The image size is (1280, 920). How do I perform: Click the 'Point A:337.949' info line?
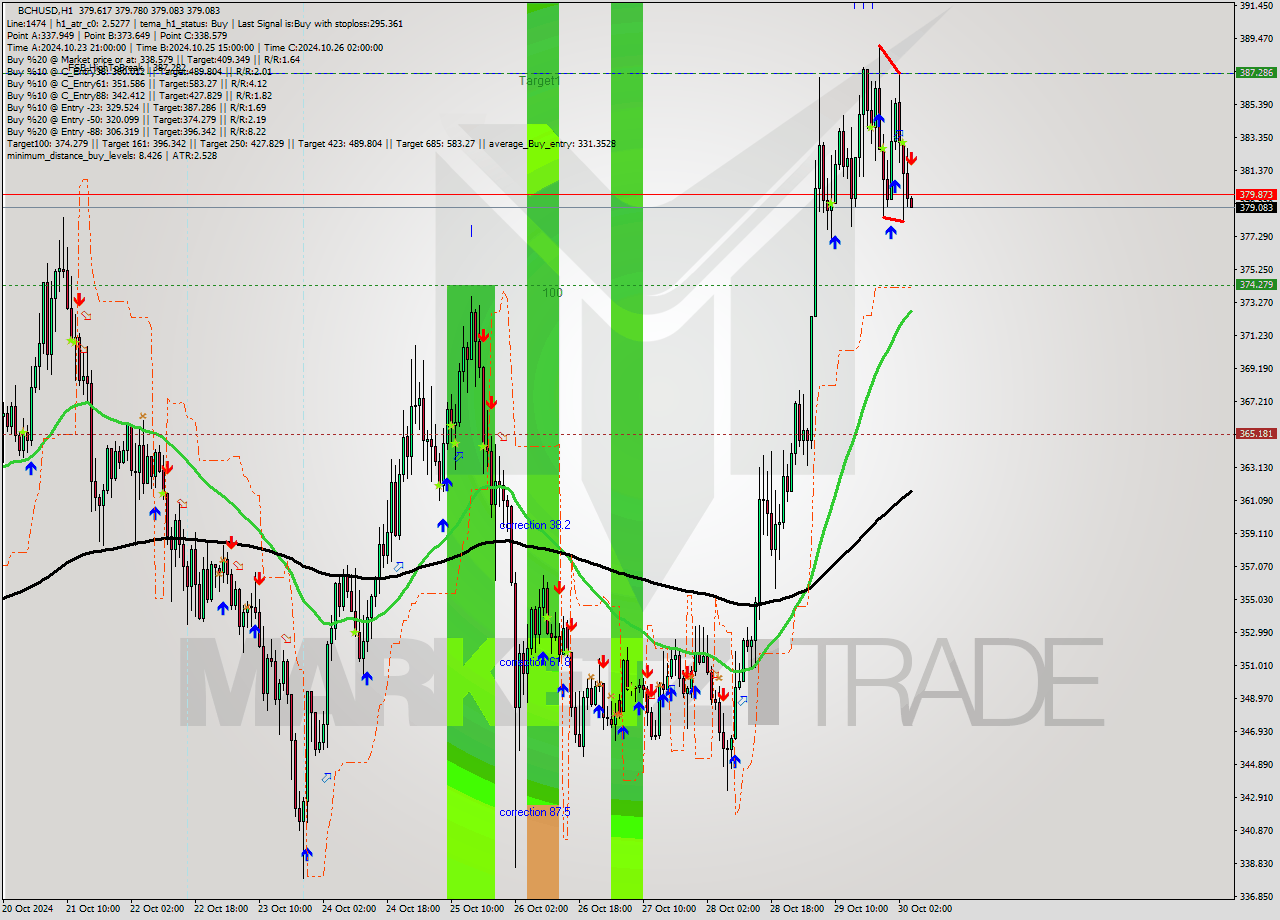[40, 35]
